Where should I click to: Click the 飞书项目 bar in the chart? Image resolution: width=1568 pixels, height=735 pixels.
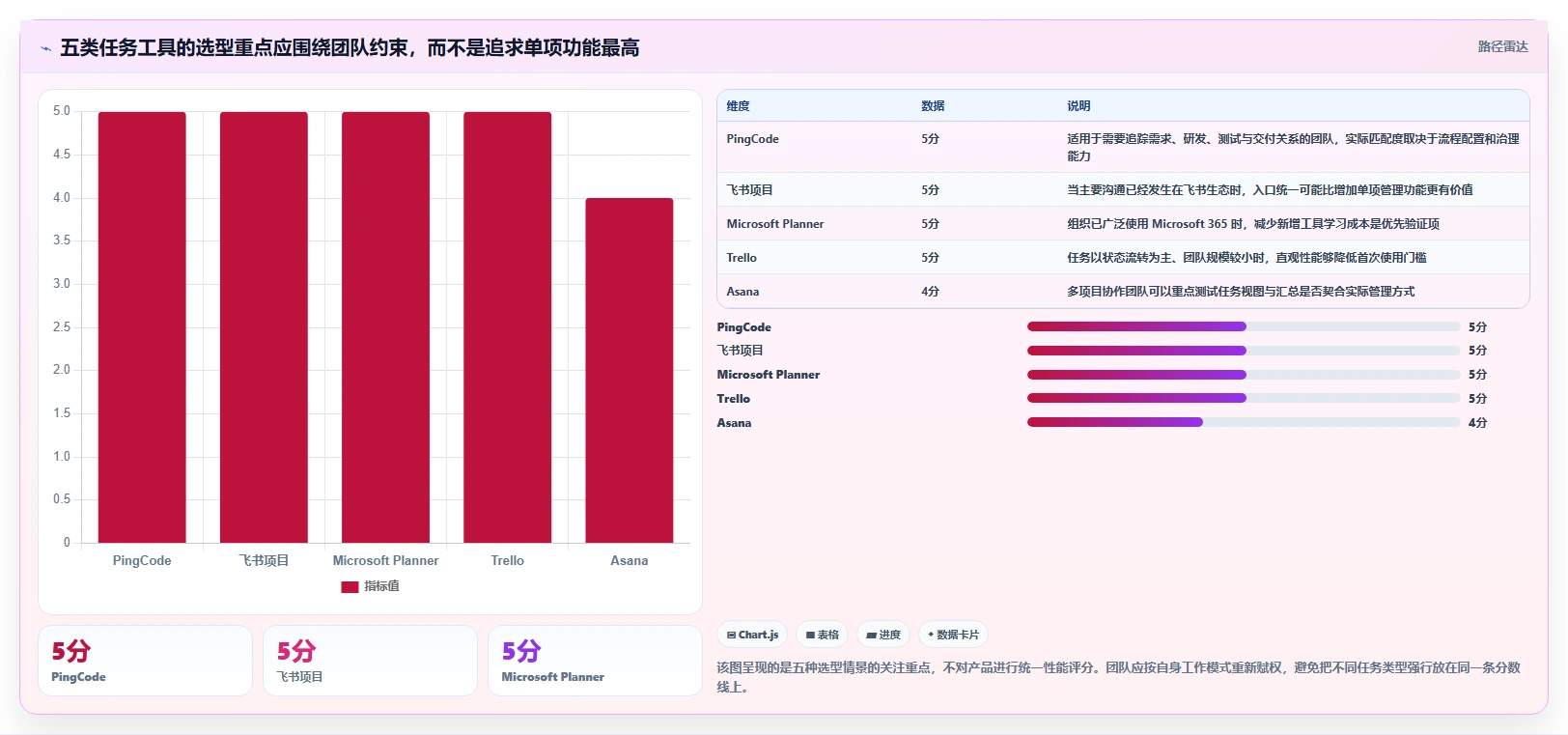click(264, 327)
